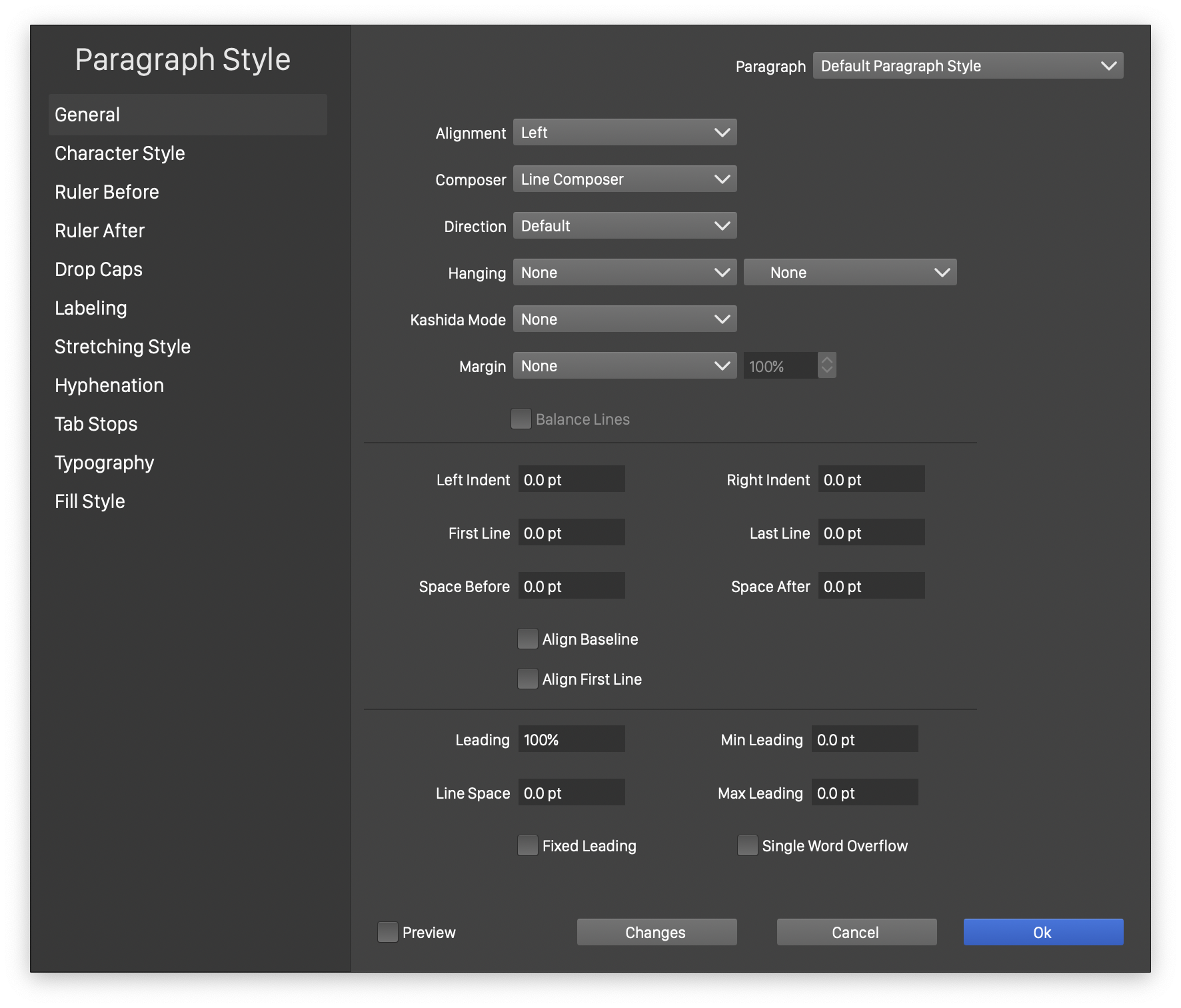Expand the Alignment dropdown
The image size is (1181, 1008).
click(624, 133)
